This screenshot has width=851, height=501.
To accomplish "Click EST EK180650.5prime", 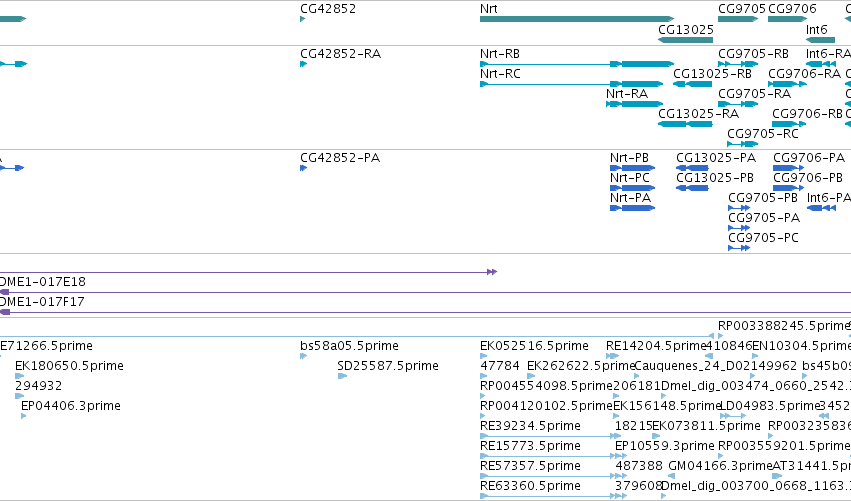I will (69, 366).
